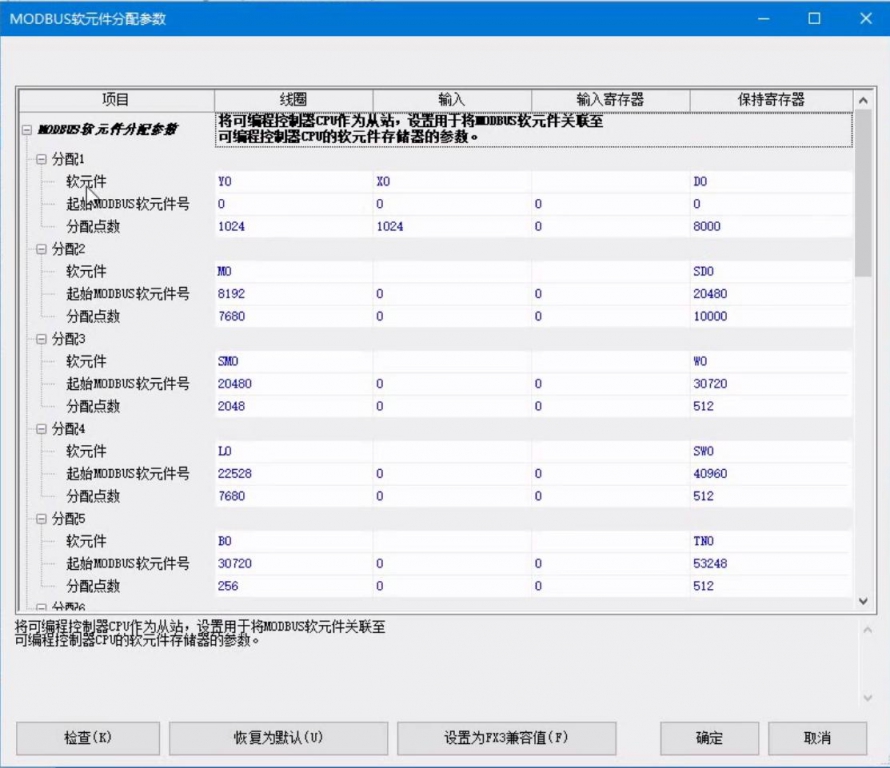Collapse the 分配4 tree node
890x768 pixels.
pyautogui.click(x=41, y=429)
